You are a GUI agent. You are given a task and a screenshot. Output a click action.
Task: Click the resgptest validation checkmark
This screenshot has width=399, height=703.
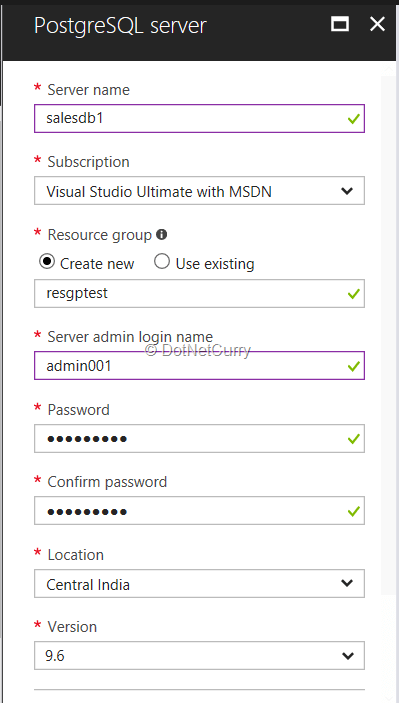pos(354,294)
